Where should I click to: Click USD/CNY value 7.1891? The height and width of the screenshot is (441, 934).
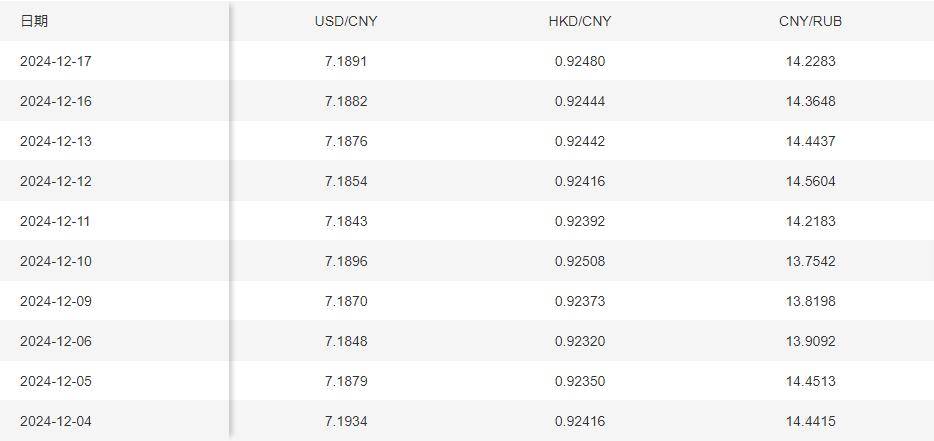pyautogui.click(x=346, y=61)
